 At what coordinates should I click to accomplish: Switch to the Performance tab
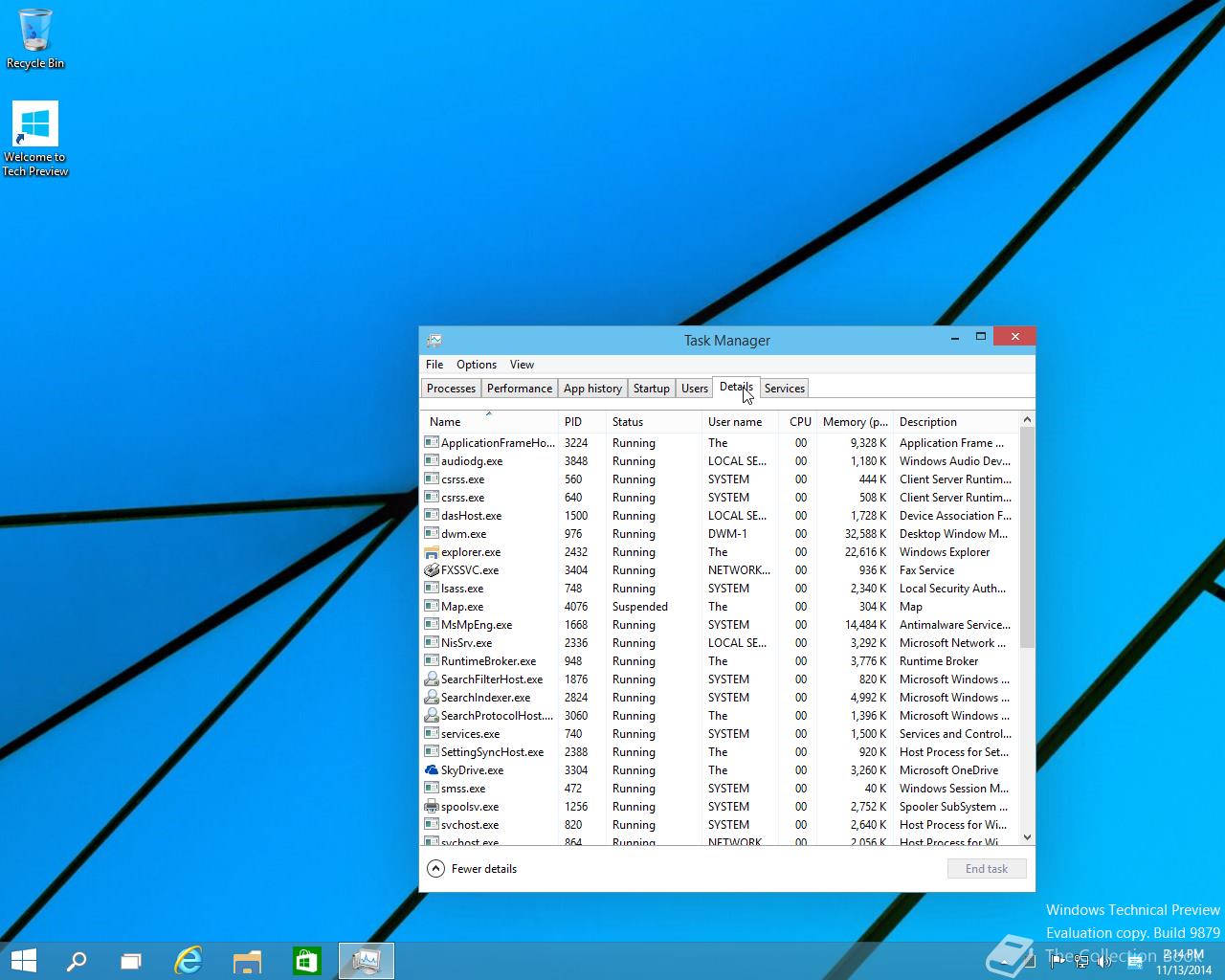click(x=520, y=389)
